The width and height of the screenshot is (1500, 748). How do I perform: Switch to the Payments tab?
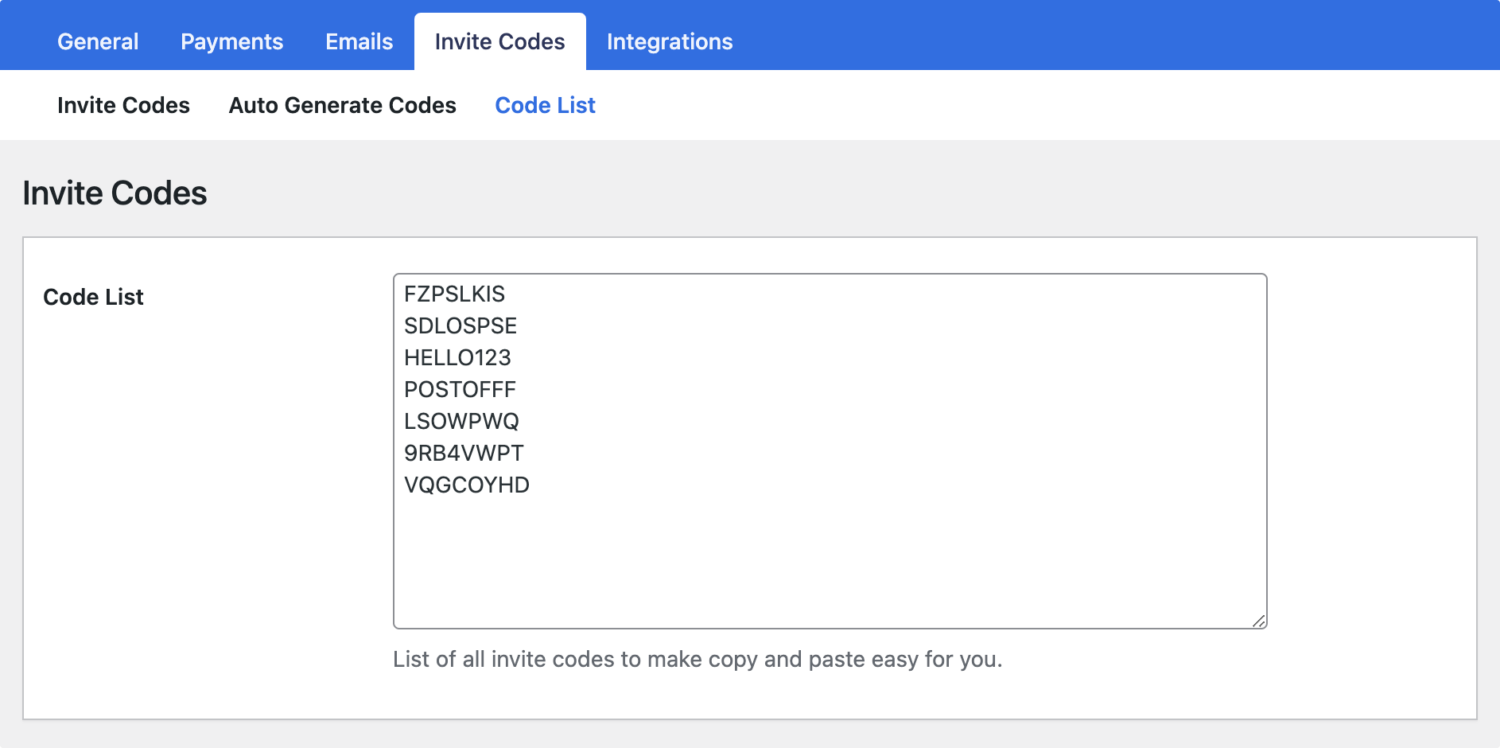[232, 42]
